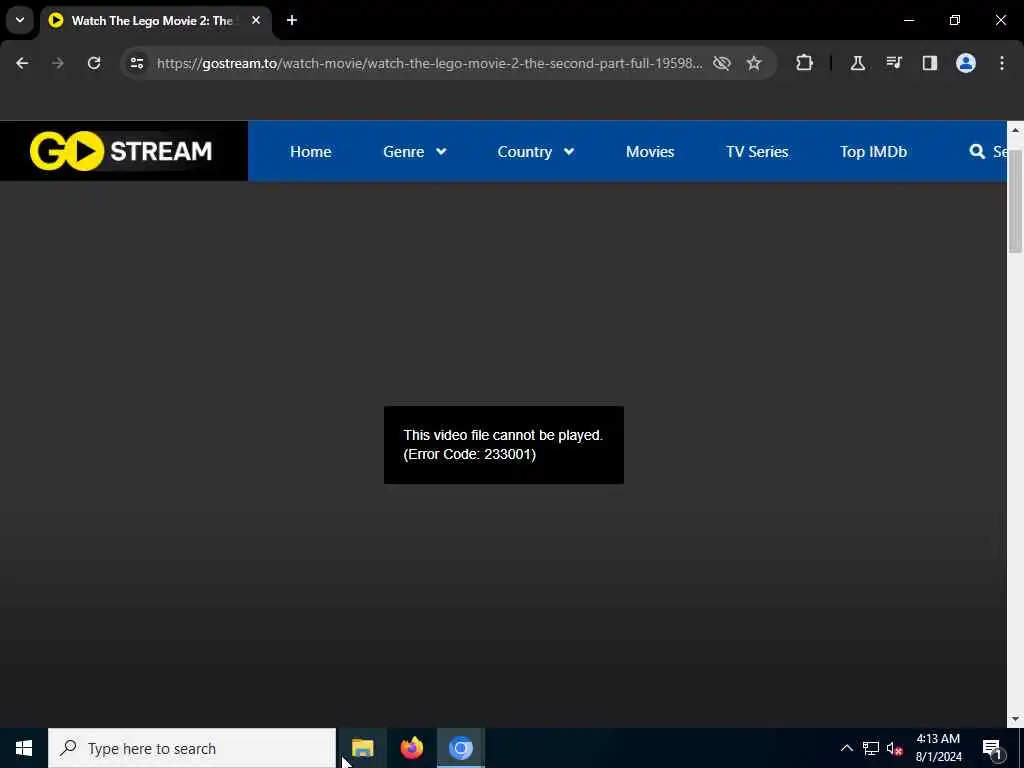The image size is (1024, 768).
Task: Open the notification center icon
Action: [x=992, y=748]
